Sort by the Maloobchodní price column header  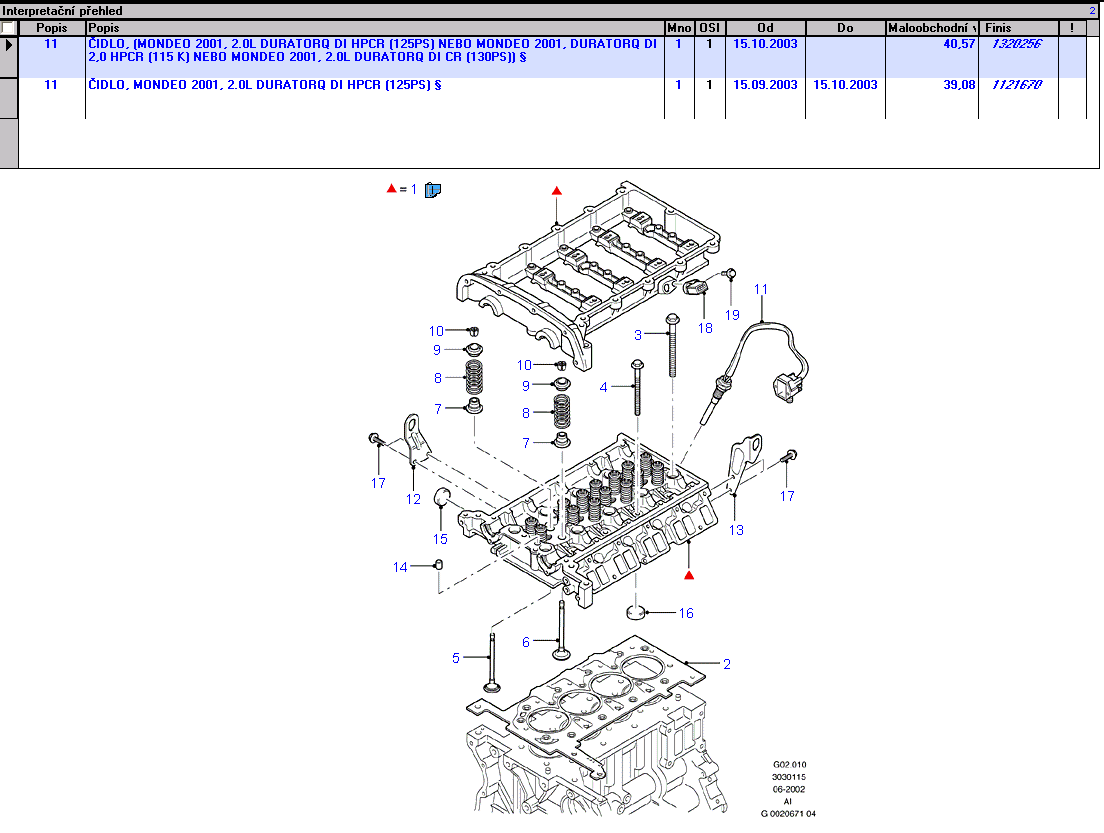pyautogui.click(x=932, y=28)
